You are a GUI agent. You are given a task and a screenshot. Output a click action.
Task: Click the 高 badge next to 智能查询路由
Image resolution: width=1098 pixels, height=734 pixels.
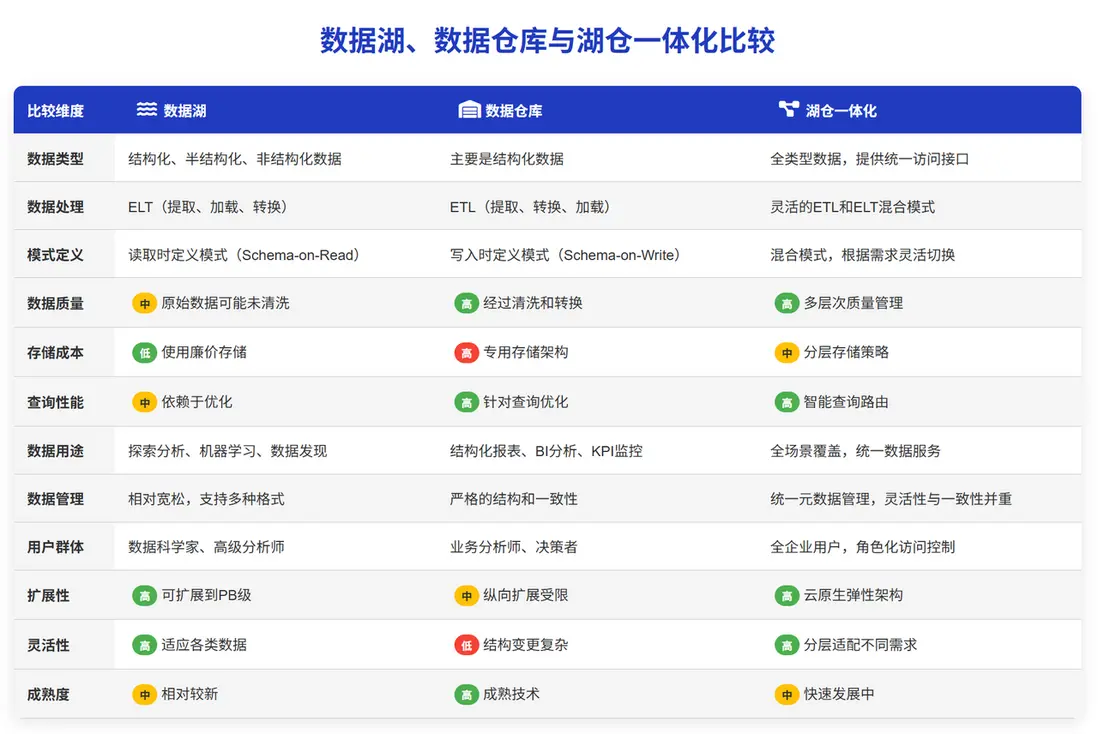click(x=787, y=401)
